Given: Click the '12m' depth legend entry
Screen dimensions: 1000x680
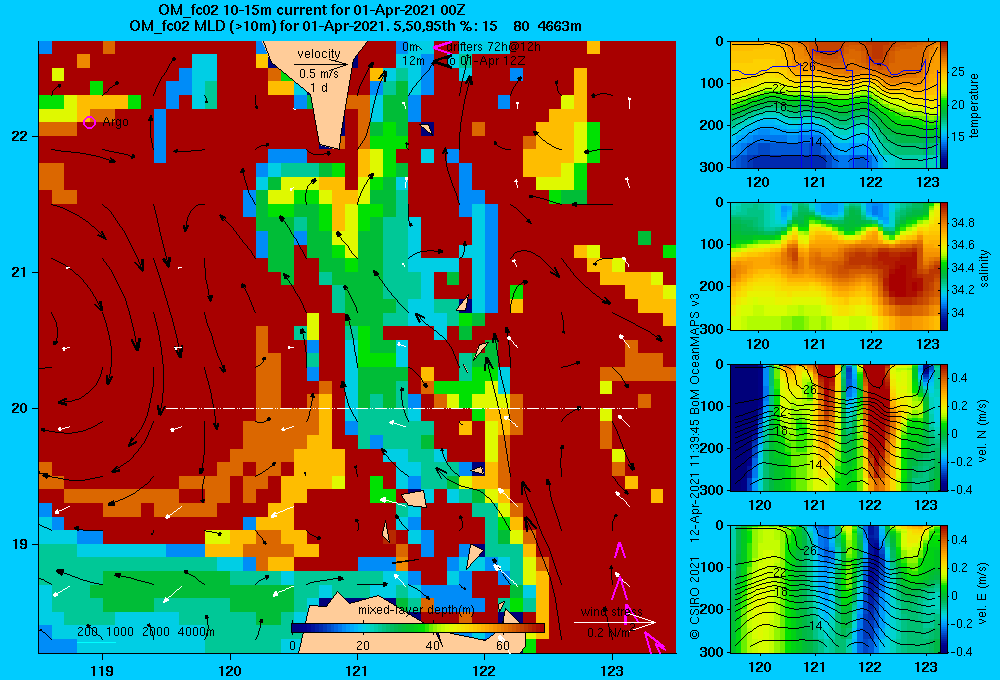Looking at the screenshot, I should coord(413,61).
